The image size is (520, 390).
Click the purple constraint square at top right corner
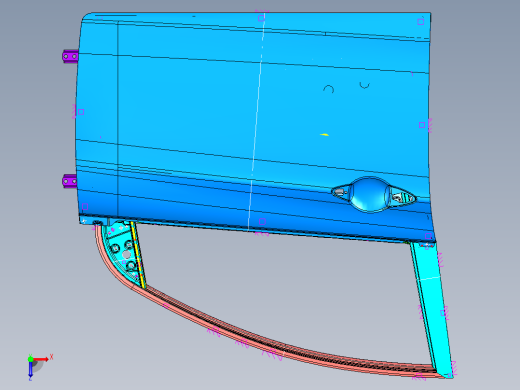coord(420,22)
